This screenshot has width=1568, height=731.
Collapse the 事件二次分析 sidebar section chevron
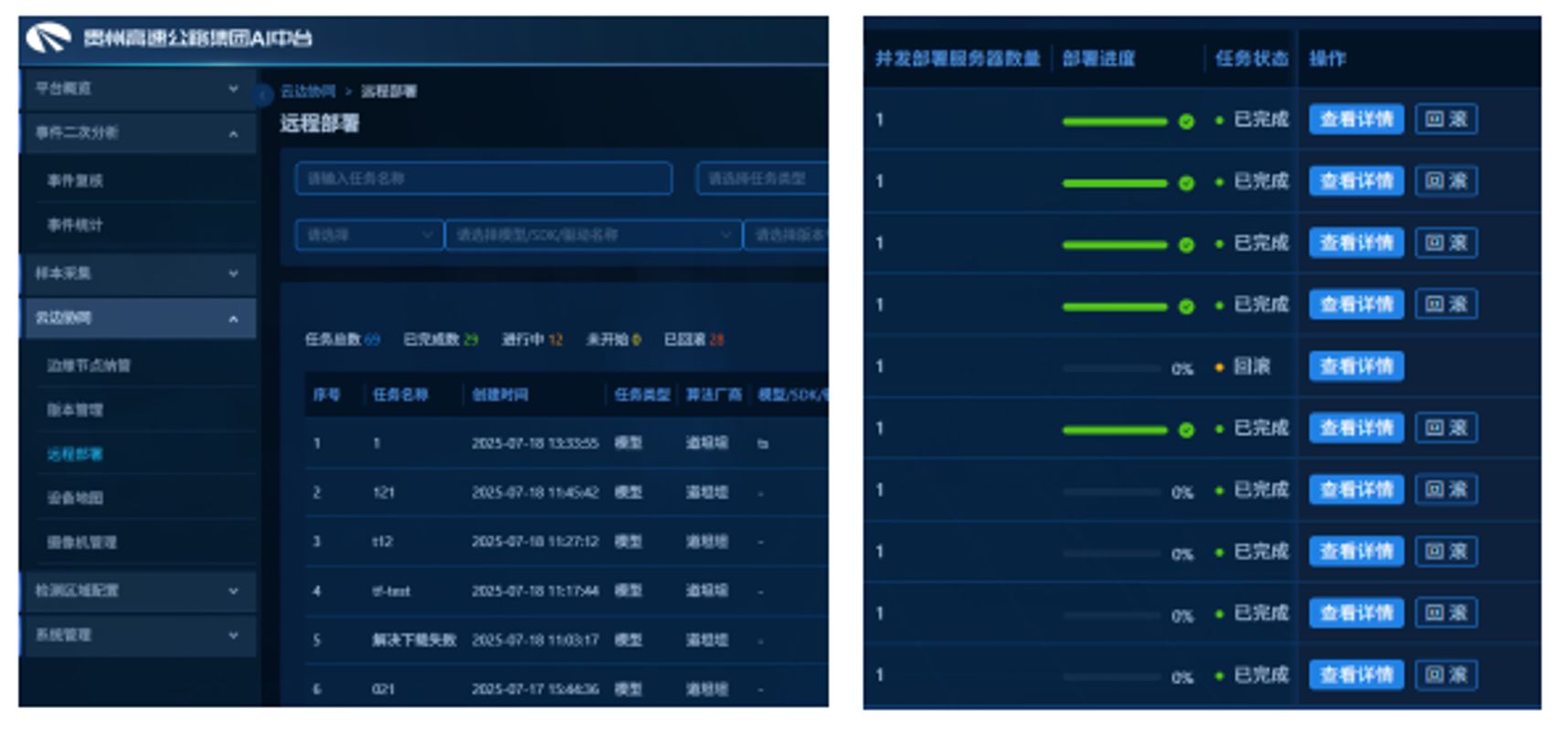click(x=233, y=133)
